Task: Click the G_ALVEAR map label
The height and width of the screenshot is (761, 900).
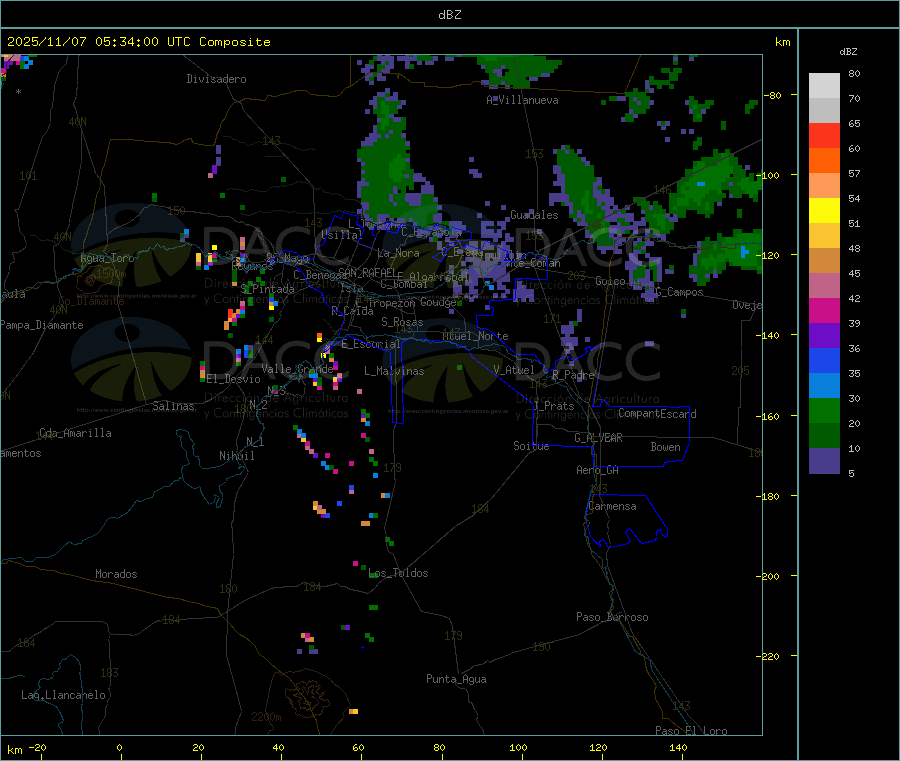Action: click(x=598, y=438)
